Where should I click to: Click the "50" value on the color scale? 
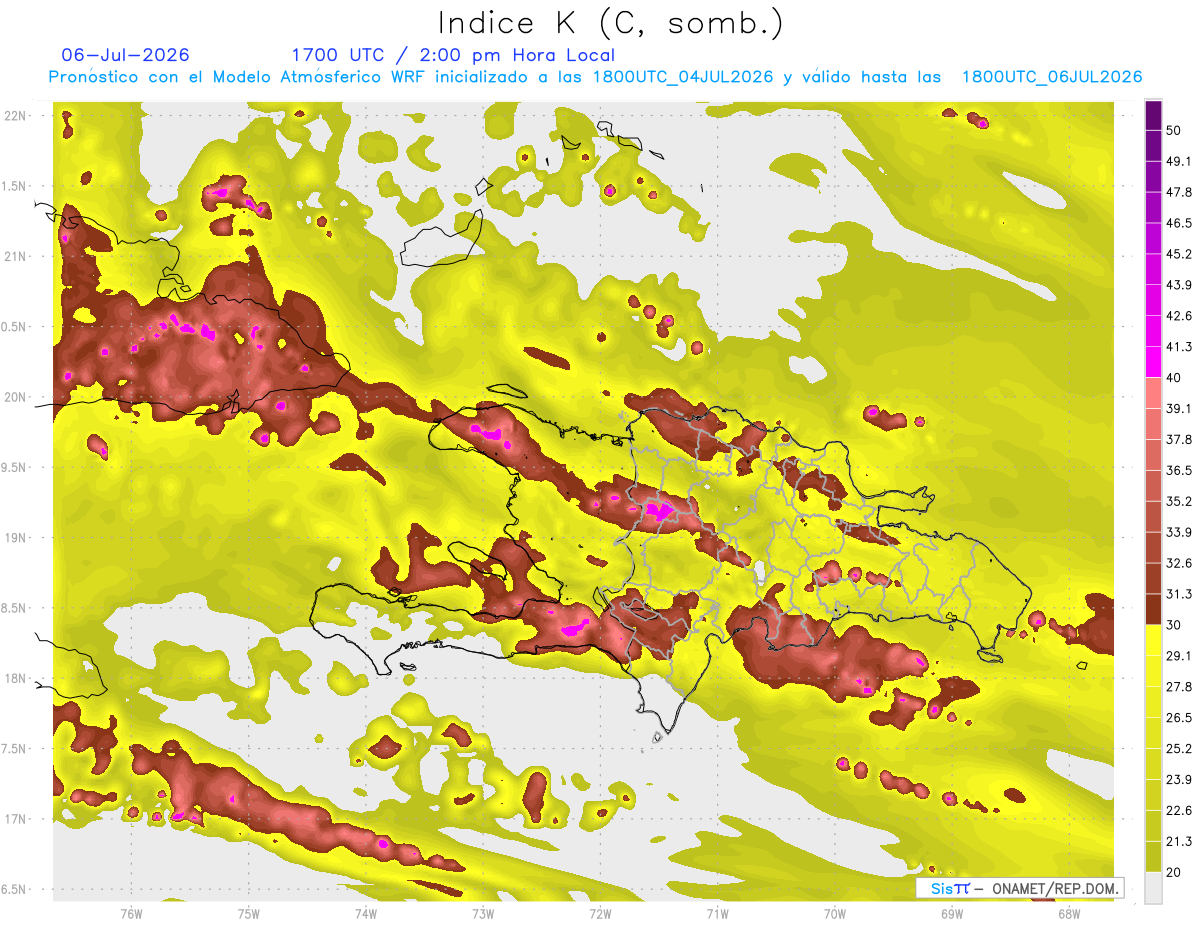coord(1173,130)
